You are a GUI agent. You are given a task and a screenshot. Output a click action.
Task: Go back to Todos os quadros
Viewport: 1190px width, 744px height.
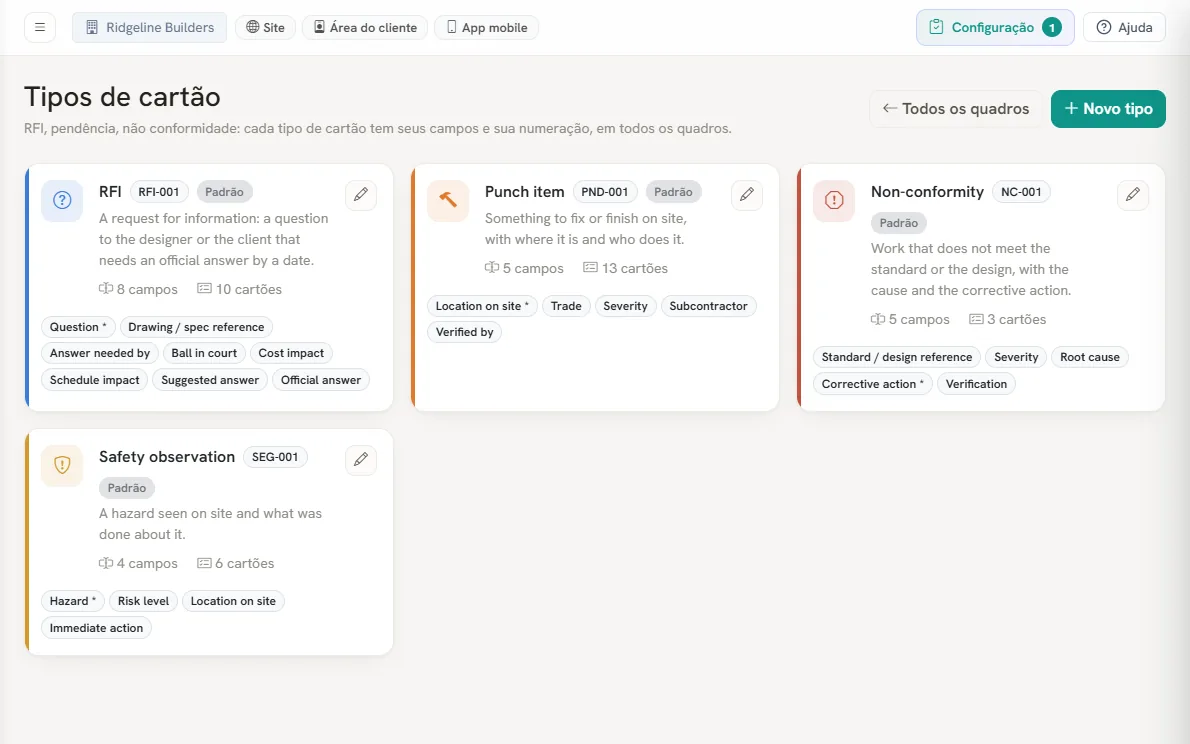click(956, 109)
